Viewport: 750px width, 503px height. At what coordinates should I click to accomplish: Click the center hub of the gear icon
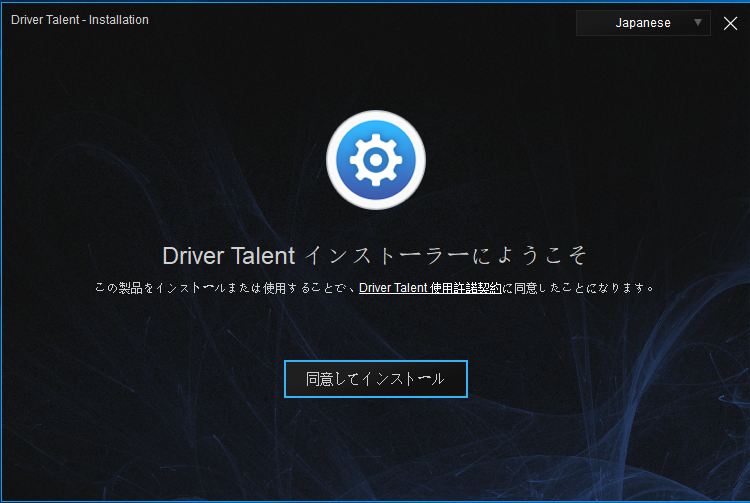click(375, 160)
